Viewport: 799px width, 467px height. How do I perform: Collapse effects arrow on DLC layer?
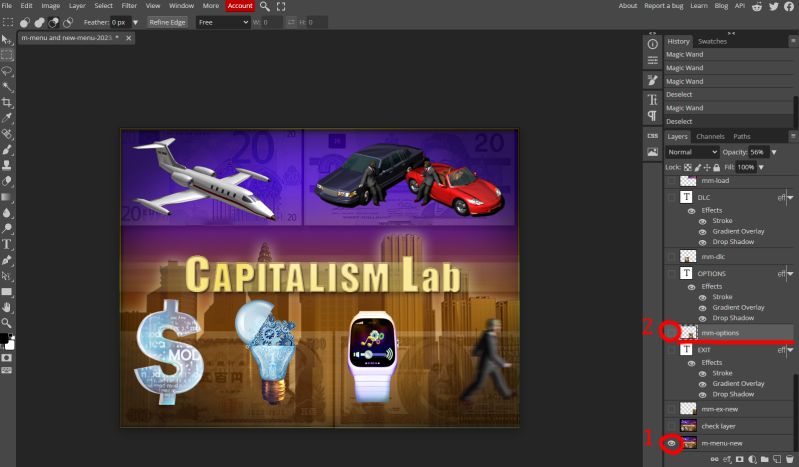click(790, 197)
